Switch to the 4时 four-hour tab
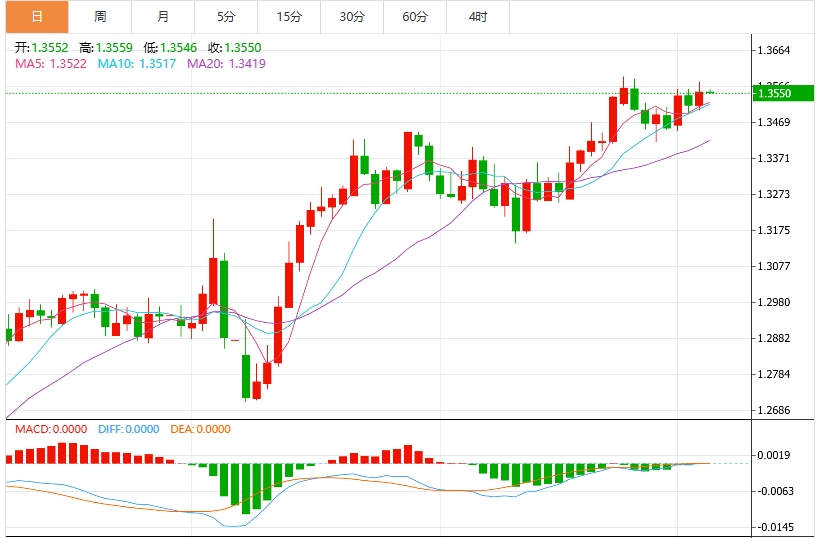The width and height of the screenshot is (824, 538). click(478, 17)
